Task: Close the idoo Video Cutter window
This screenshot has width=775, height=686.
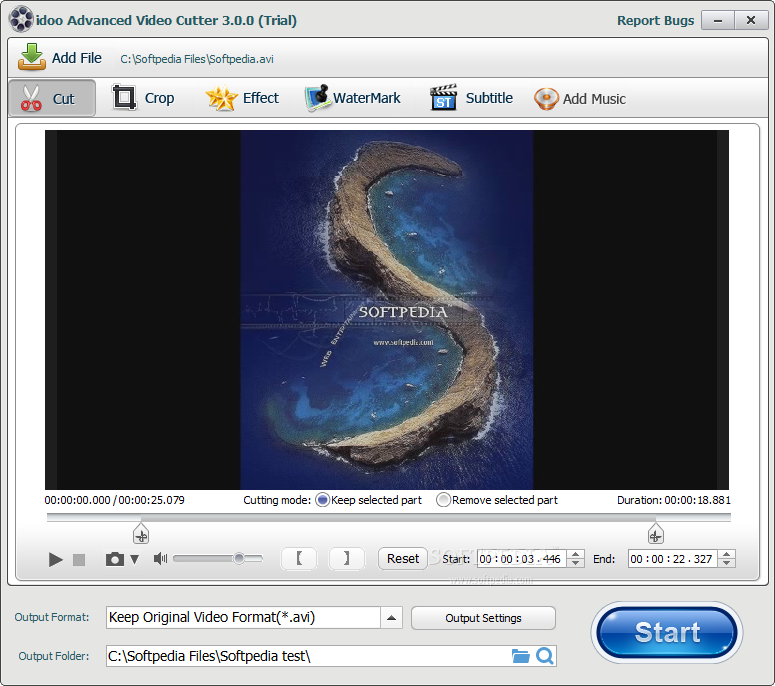Action: [x=751, y=20]
